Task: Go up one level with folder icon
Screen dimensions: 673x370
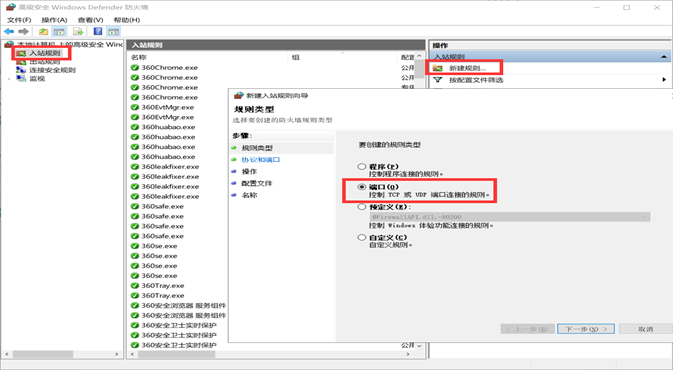Action: point(43,31)
